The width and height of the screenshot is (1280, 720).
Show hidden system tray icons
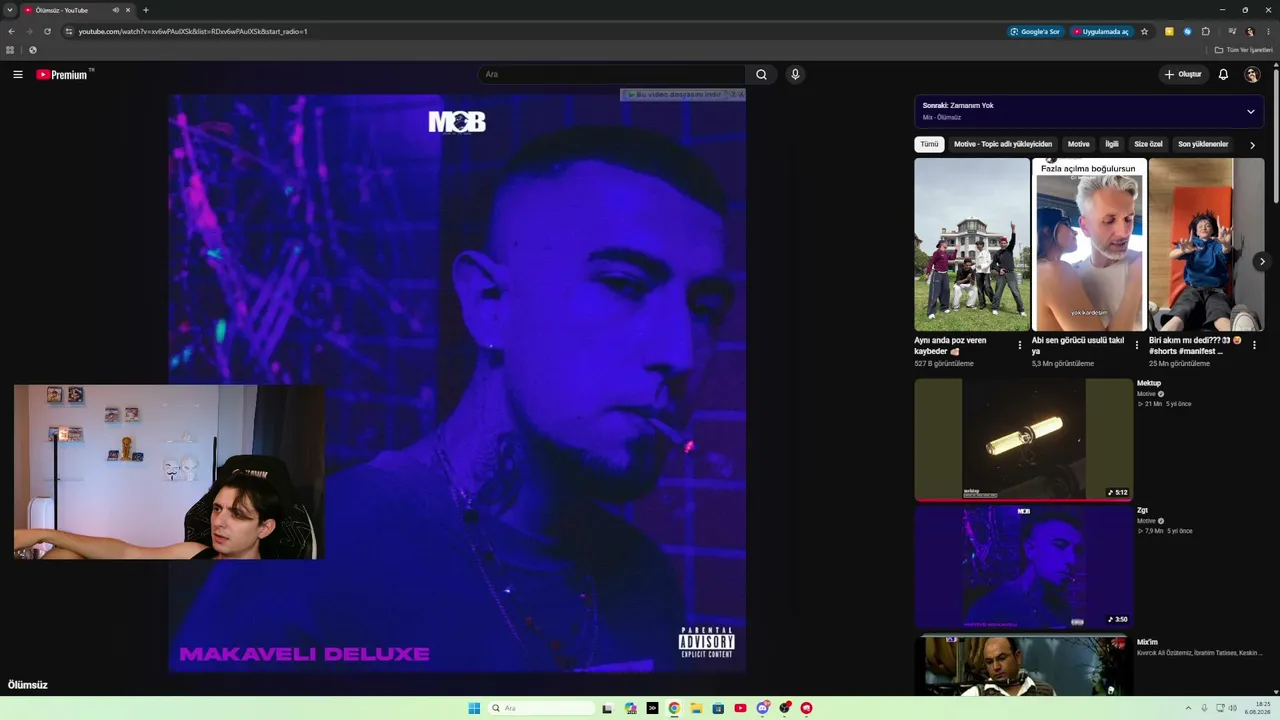point(1189,708)
